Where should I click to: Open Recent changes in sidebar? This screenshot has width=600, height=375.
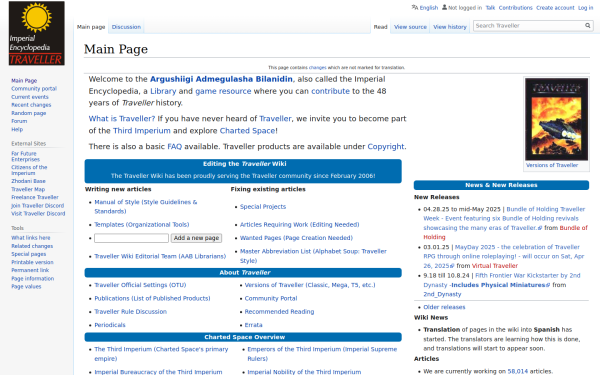coord(31,105)
